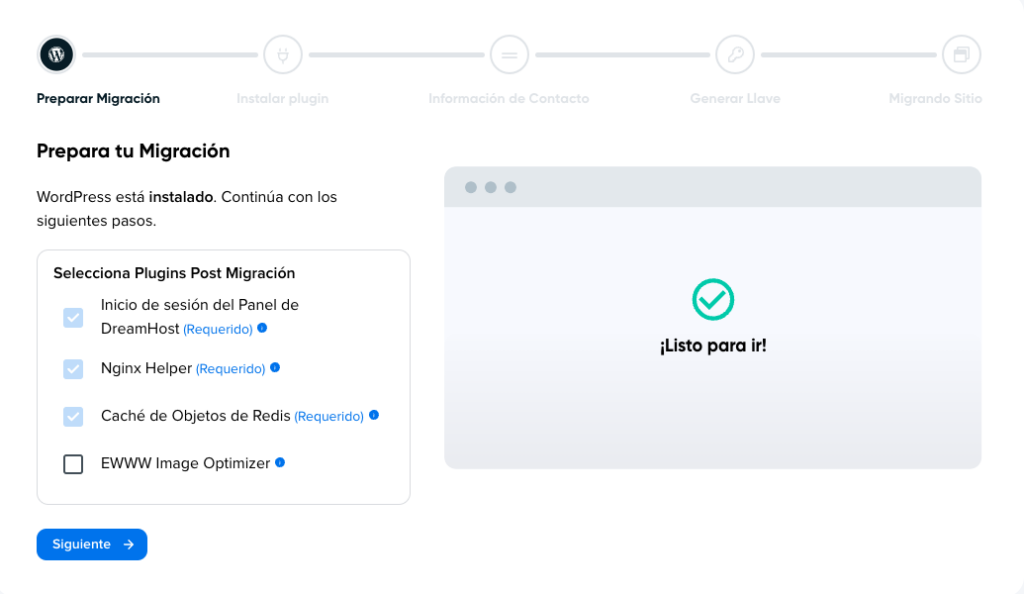The width and height of the screenshot is (1024, 594).
Task: Enable the EWWW Image Optimizer checkbox
Action: click(73, 464)
